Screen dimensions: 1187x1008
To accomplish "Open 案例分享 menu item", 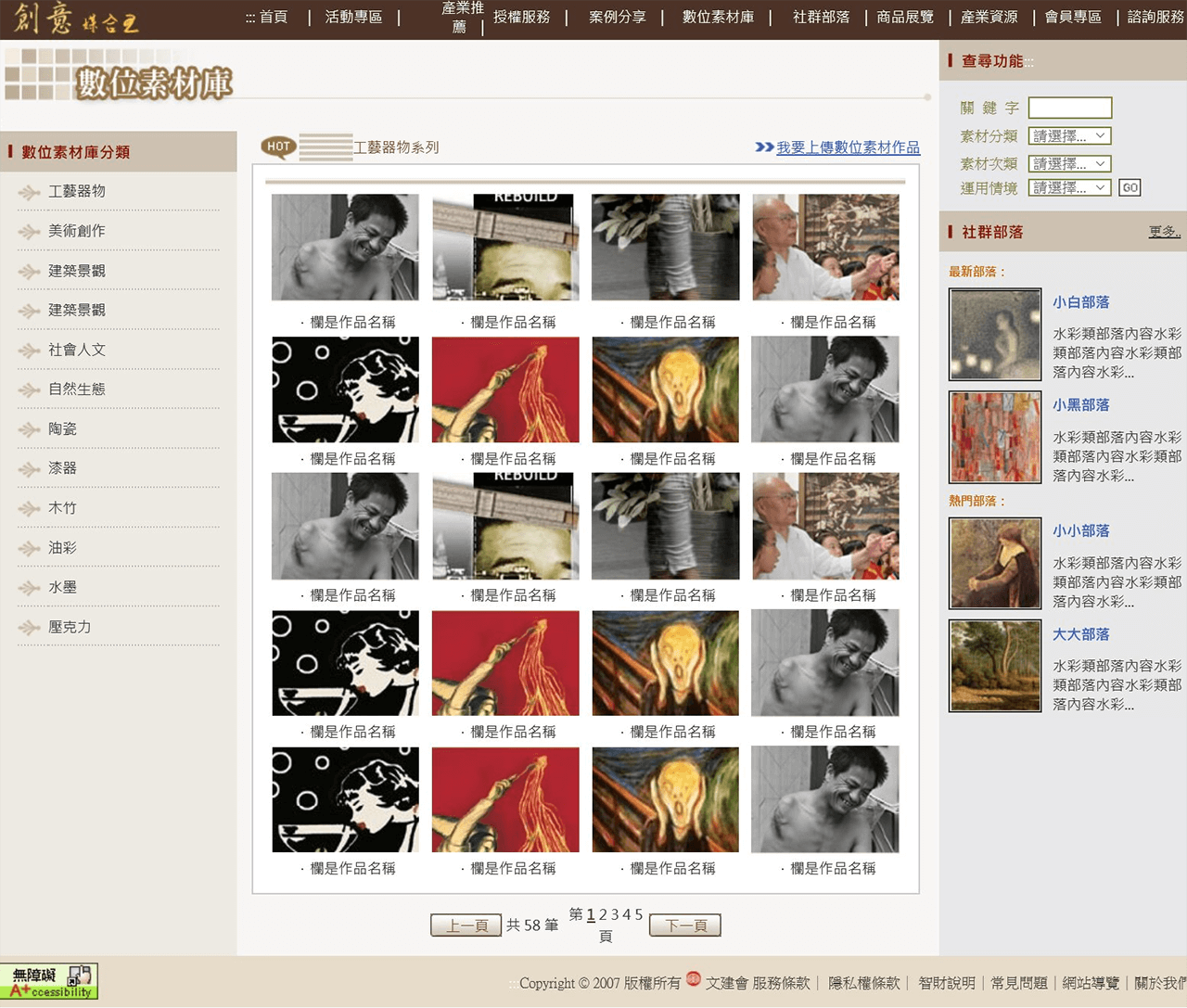I will [x=618, y=18].
